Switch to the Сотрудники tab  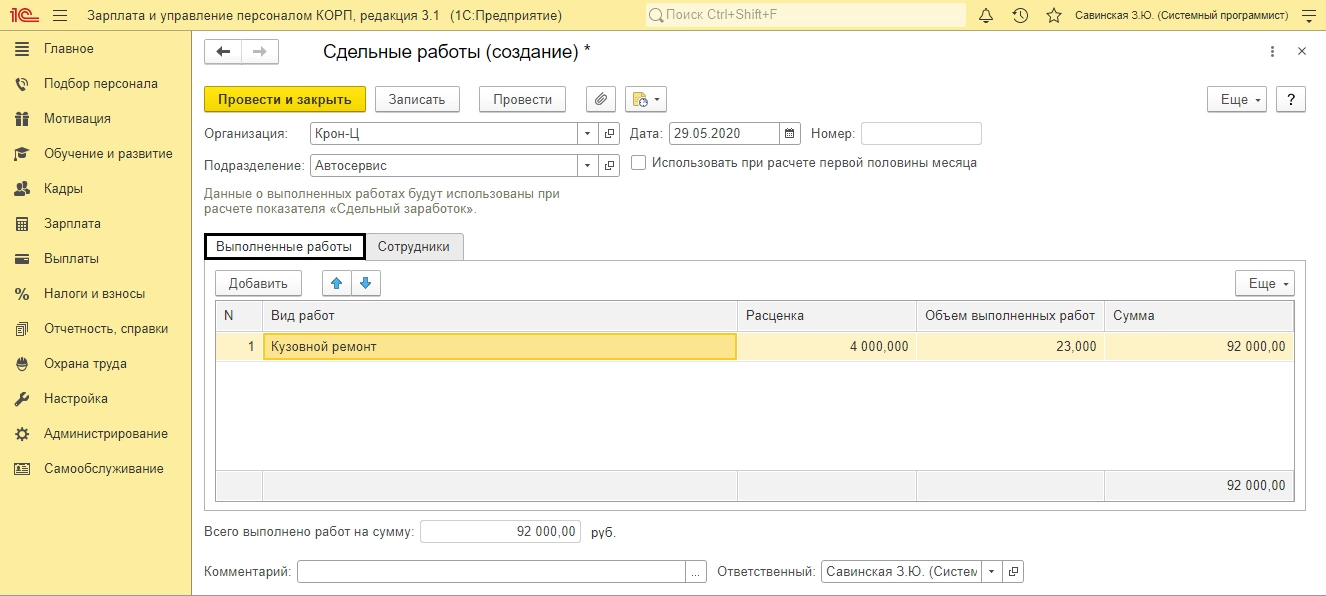(x=414, y=246)
